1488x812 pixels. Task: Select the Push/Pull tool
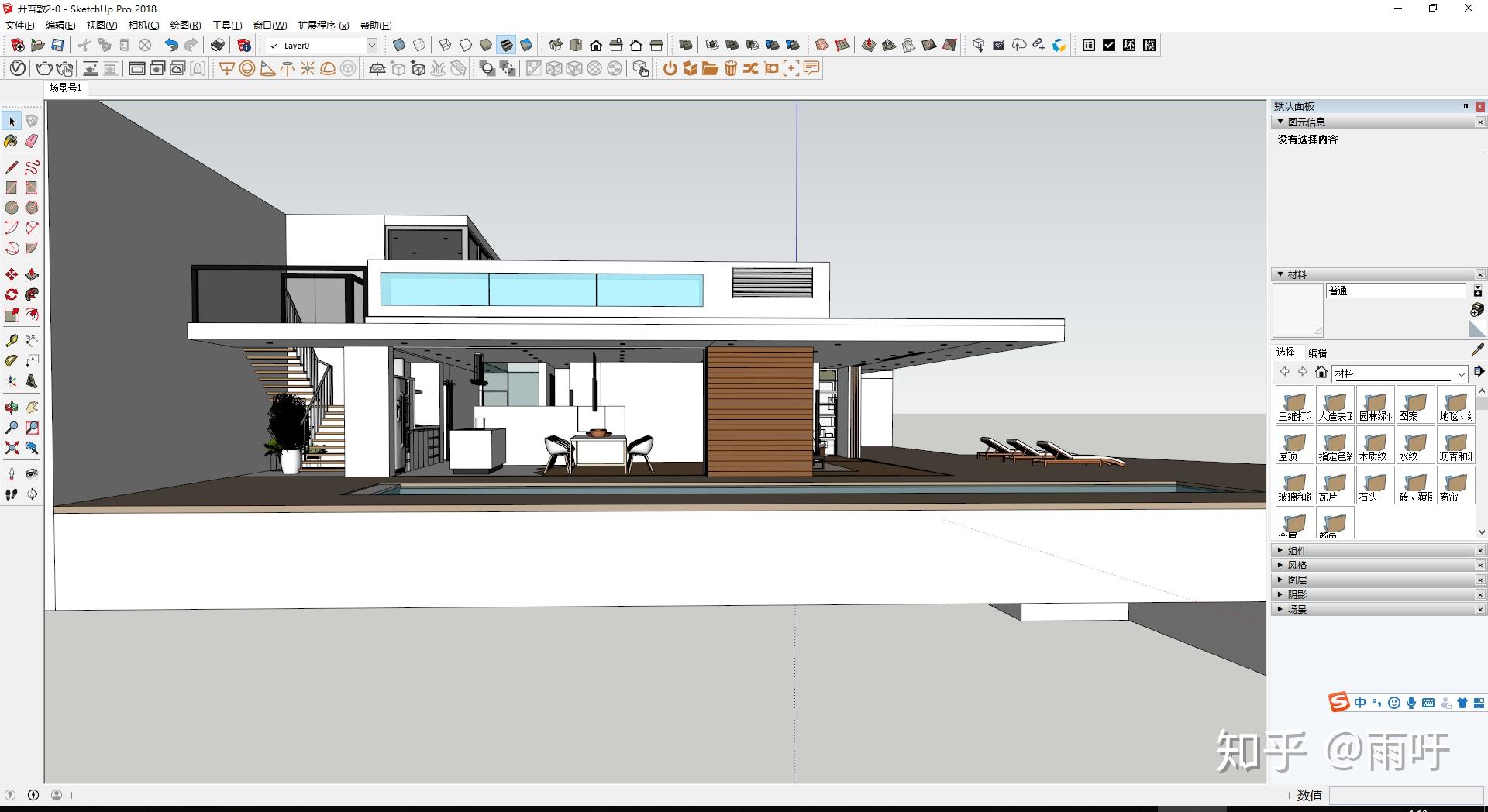[32, 274]
